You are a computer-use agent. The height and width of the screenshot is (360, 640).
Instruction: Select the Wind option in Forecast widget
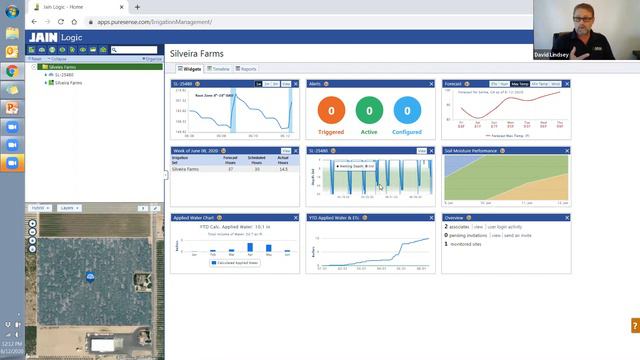point(556,84)
